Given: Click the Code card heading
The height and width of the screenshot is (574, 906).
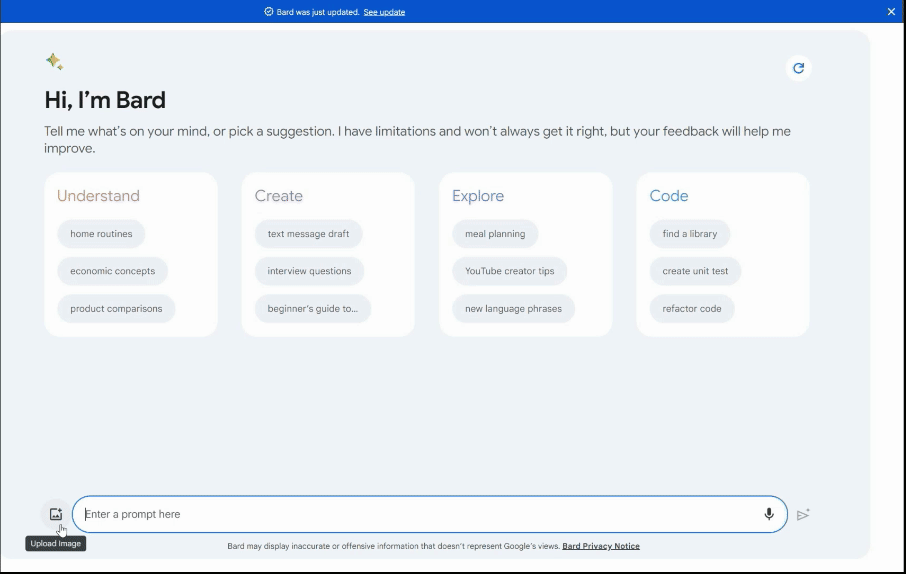Looking at the screenshot, I should (x=669, y=196).
